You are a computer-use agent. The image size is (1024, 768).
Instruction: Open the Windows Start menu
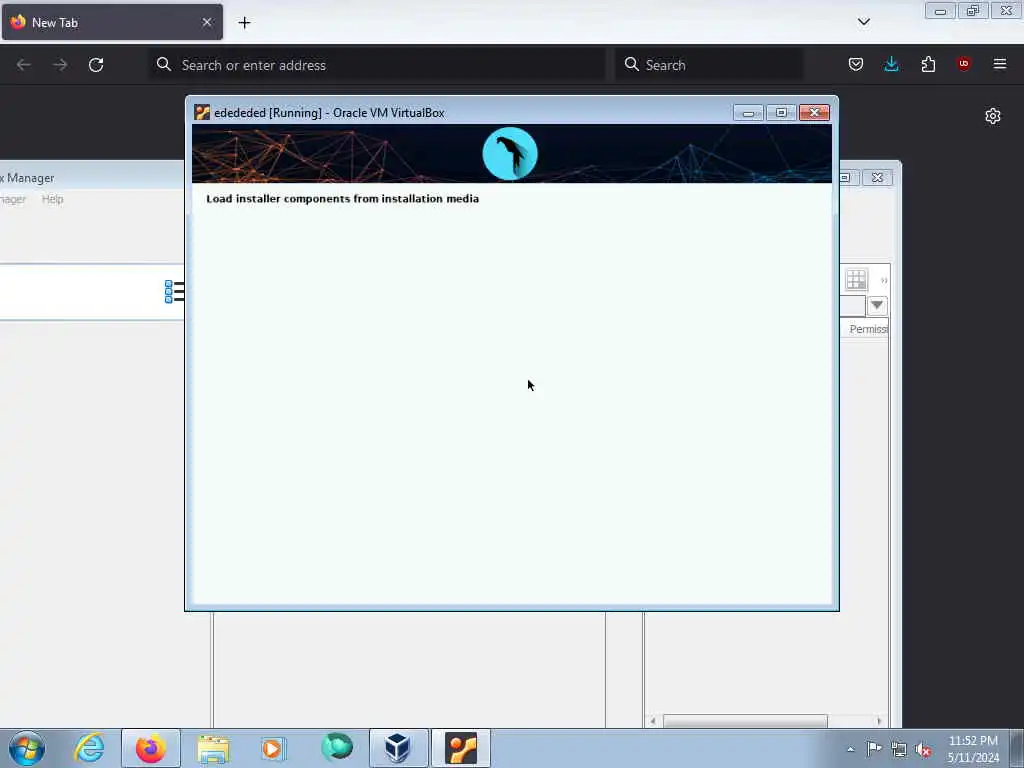click(x=27, y=748)
